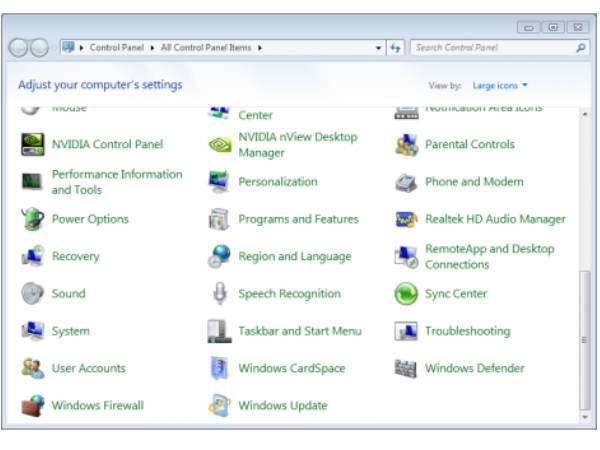Open the Personalization icon
This screenshot has height=450, width=600.
pyautogui.click(x=219, y=182)
